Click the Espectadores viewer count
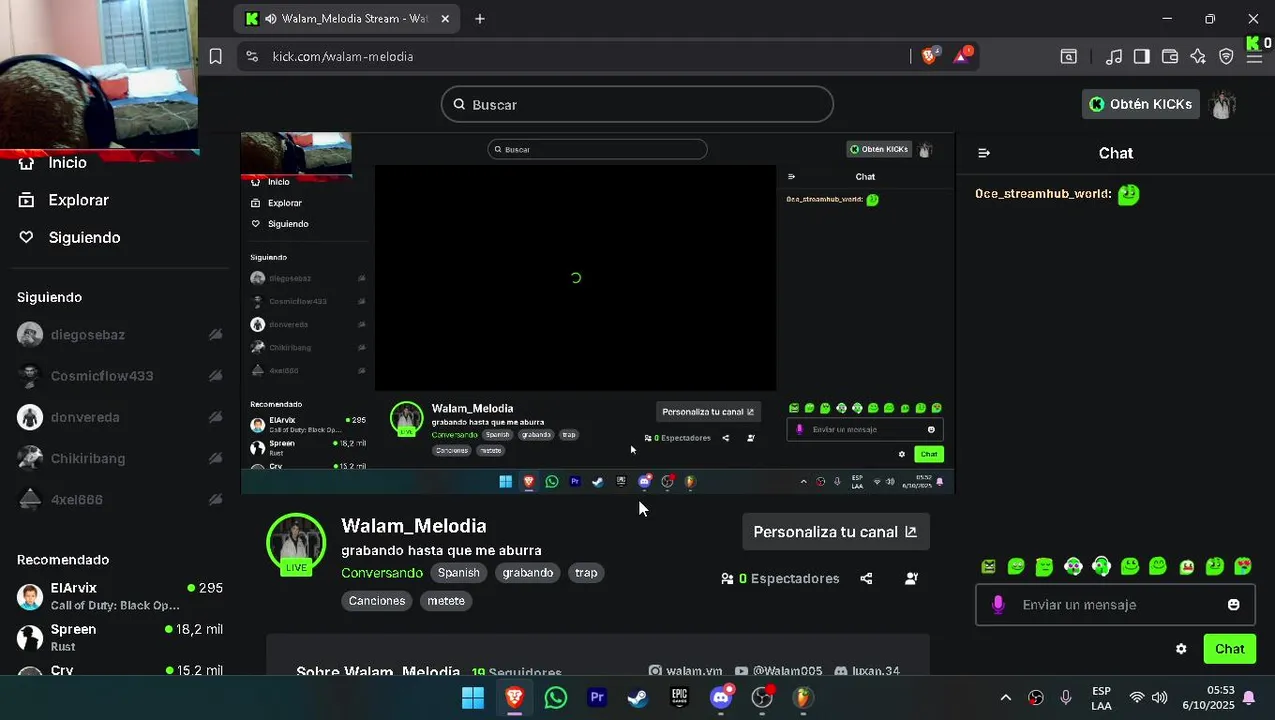This screenshot has height=720, width=1275. coord(780,578)
